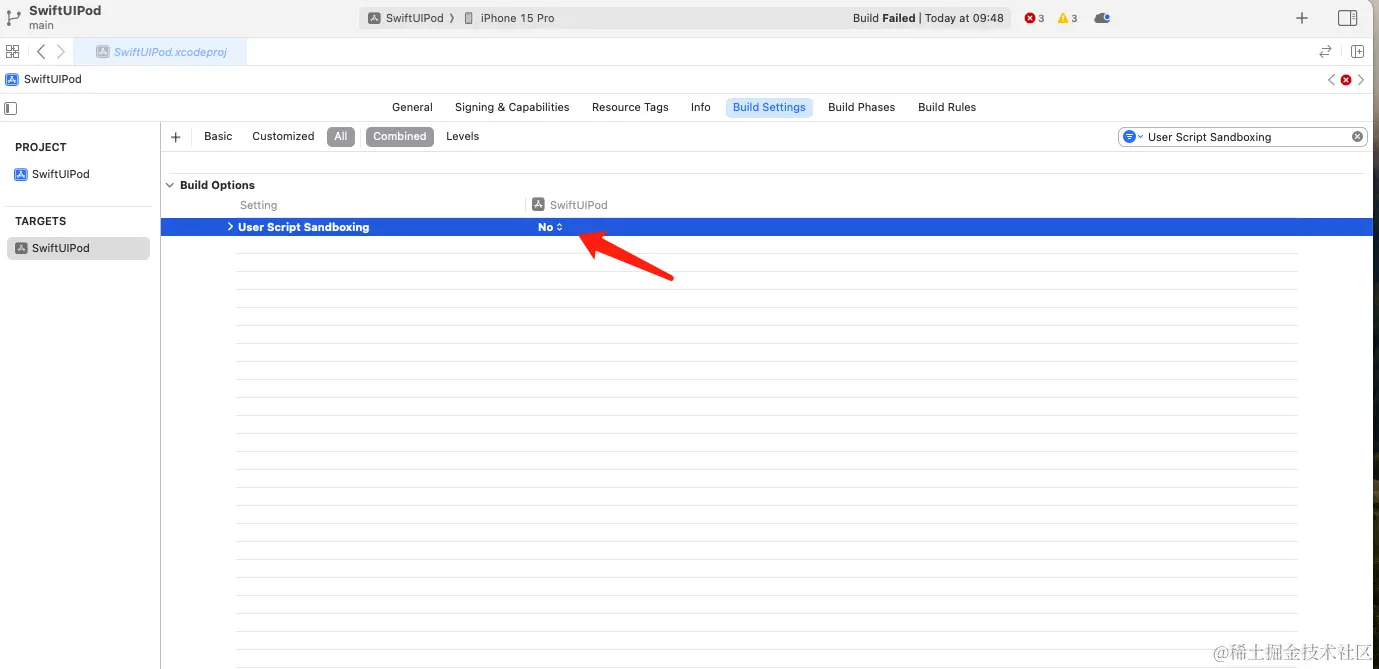
Task: Open the search filter options icon
Action: (x=1131, y=137)
